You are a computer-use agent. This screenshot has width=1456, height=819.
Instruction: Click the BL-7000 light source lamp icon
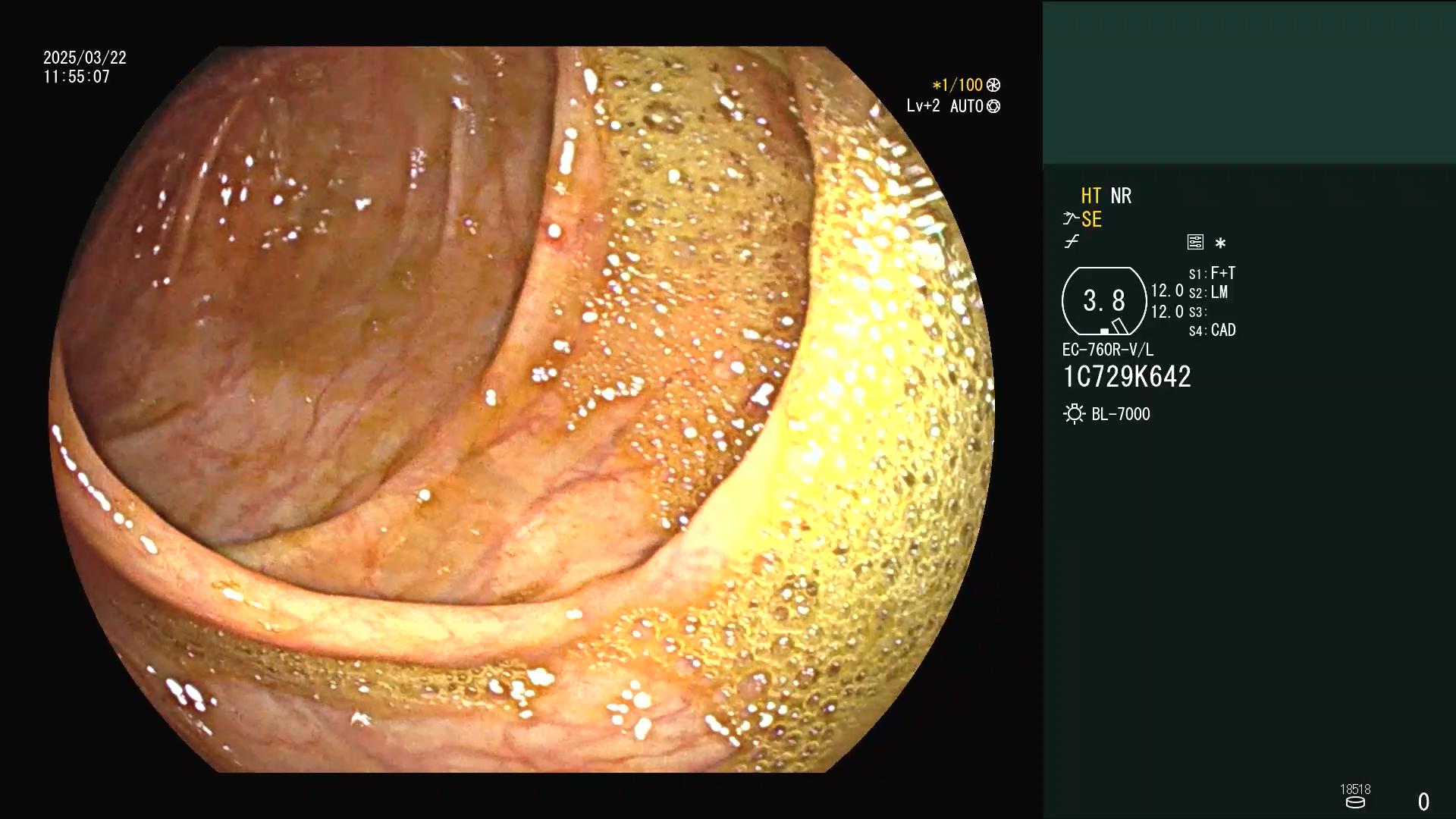pyautogui.click(x=1074, y=414)
